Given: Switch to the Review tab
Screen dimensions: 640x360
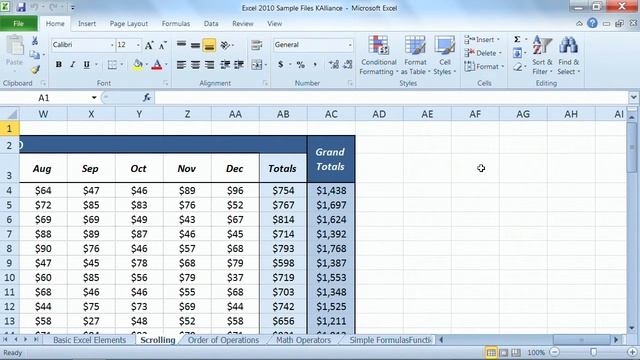Looking at the screenshot, I should tap(242, 24).
